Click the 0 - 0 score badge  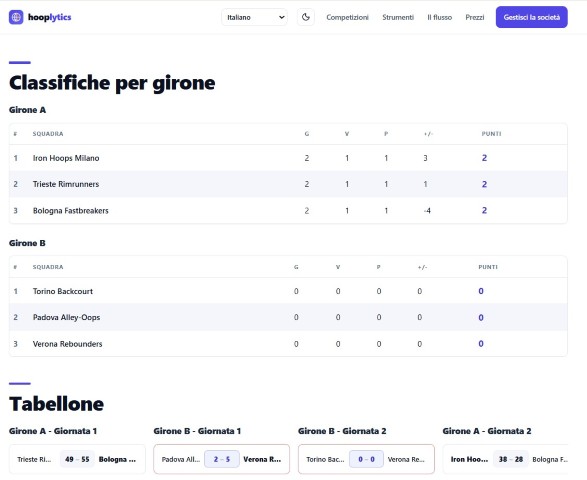(366, 459)
